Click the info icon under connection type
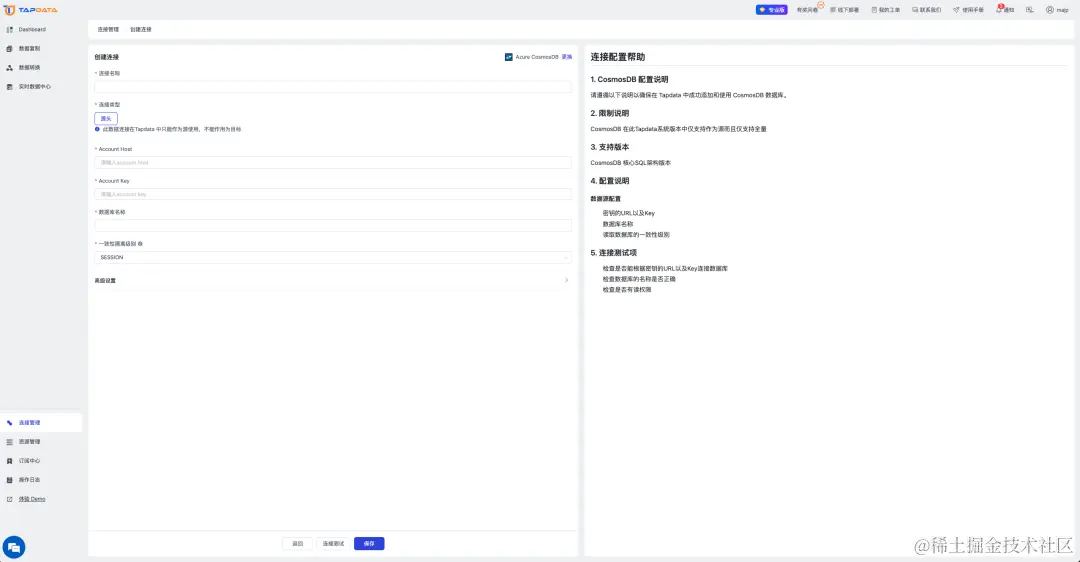 97,129
